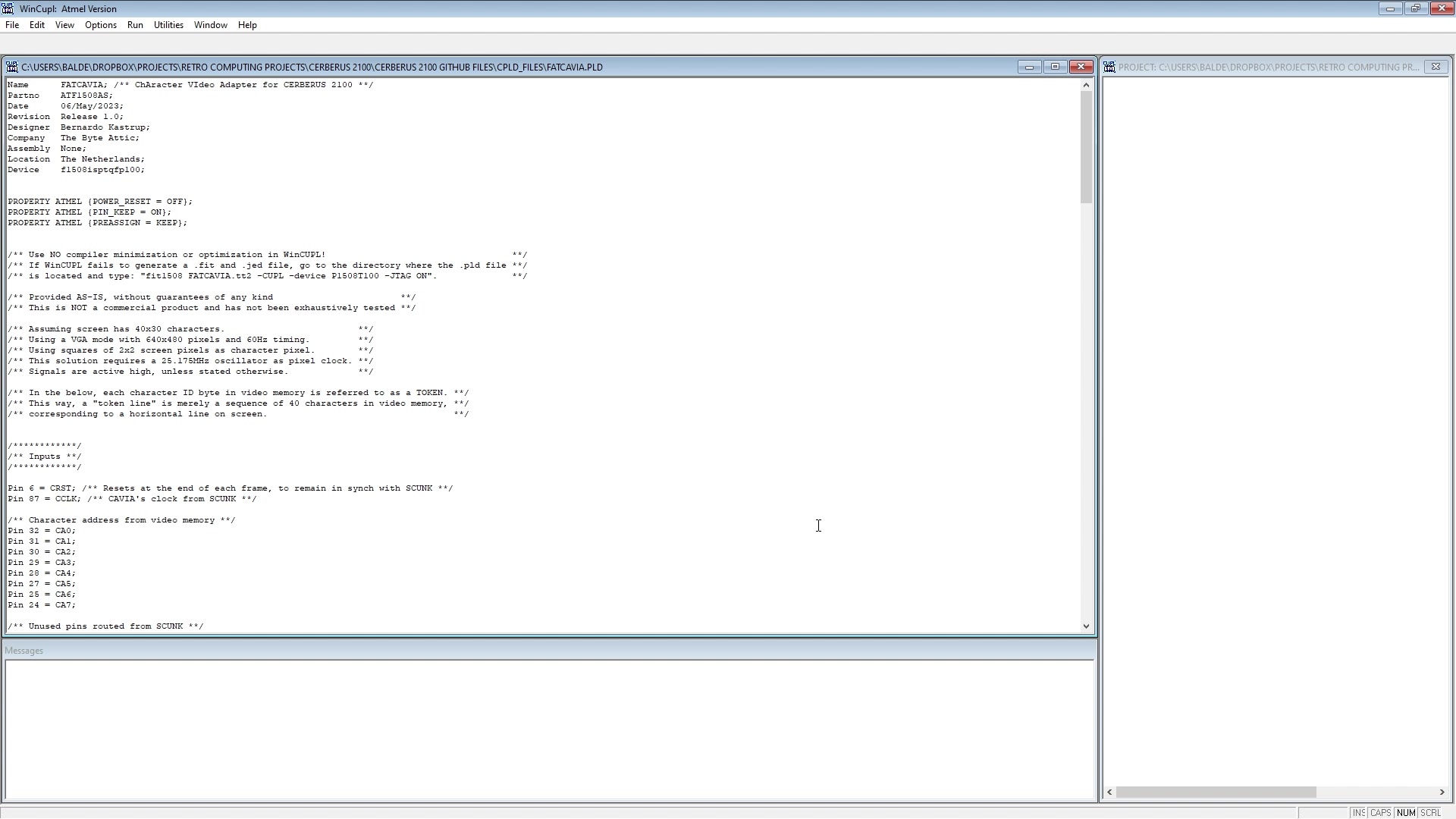
Task: Click the 'Designer Bernardo Kastrup;' line
Action: pyautogui.click(x=79, y=127)
